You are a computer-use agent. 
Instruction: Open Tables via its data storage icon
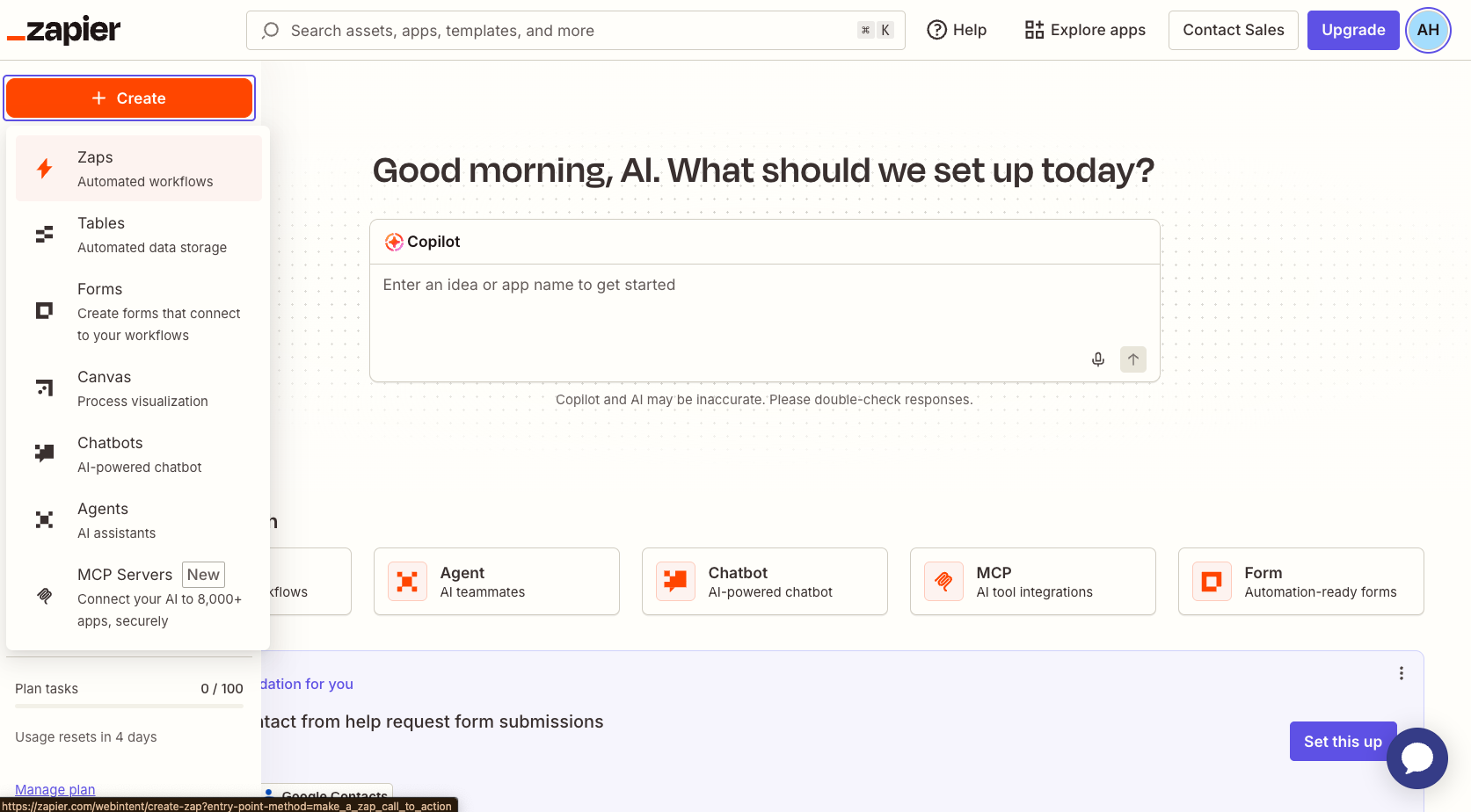44,234
